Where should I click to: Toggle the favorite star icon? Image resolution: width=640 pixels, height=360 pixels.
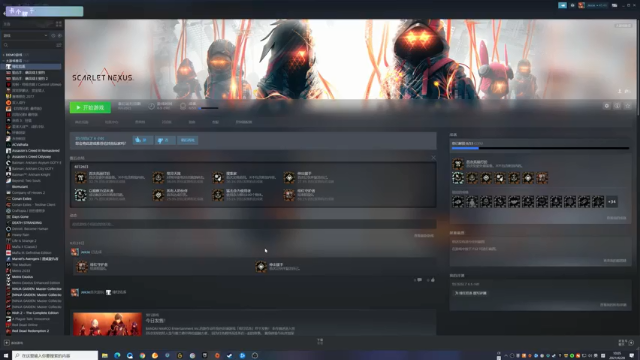tap(628, 106)
